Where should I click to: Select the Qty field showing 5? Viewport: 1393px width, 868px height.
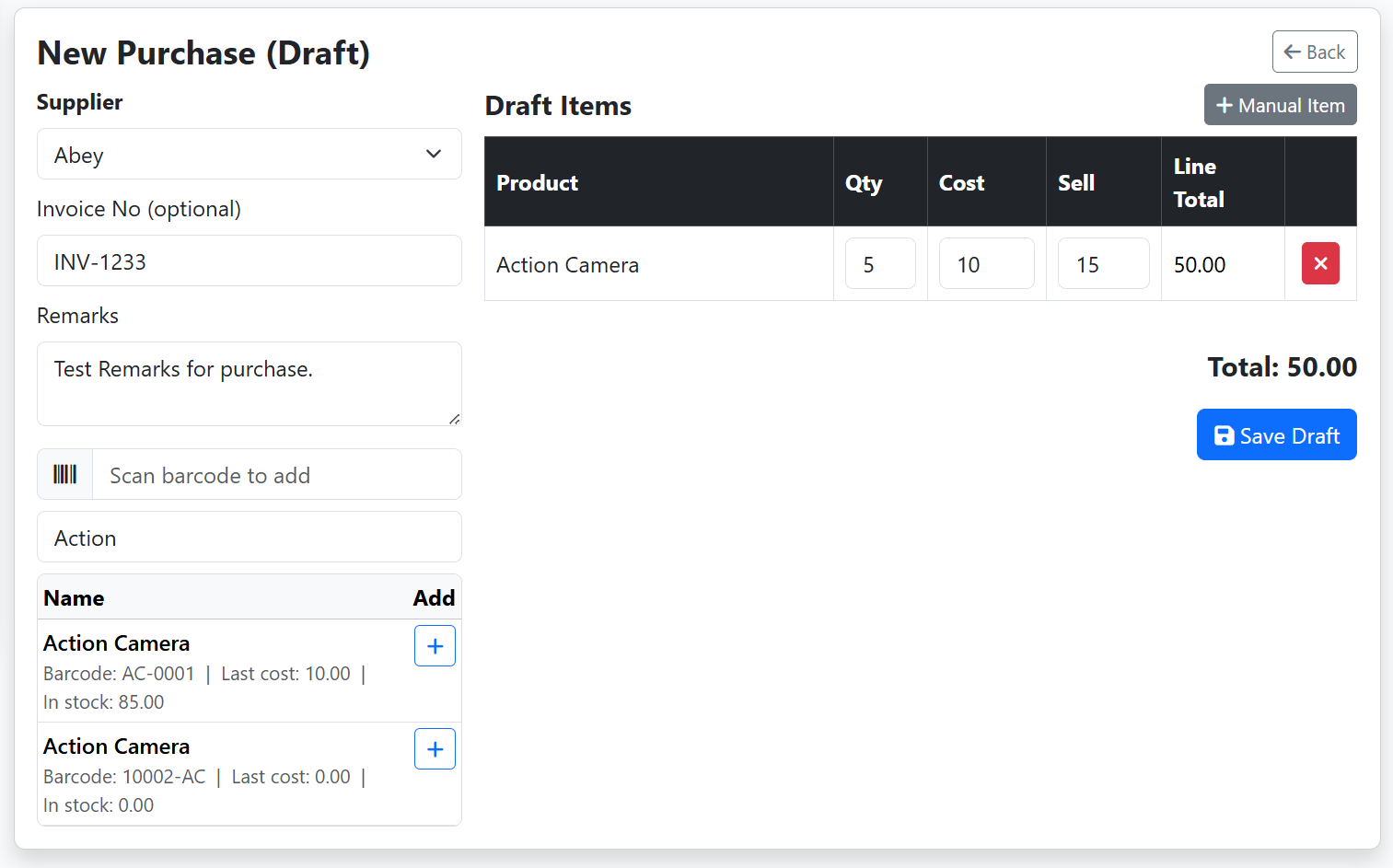(x=879, y=263)
